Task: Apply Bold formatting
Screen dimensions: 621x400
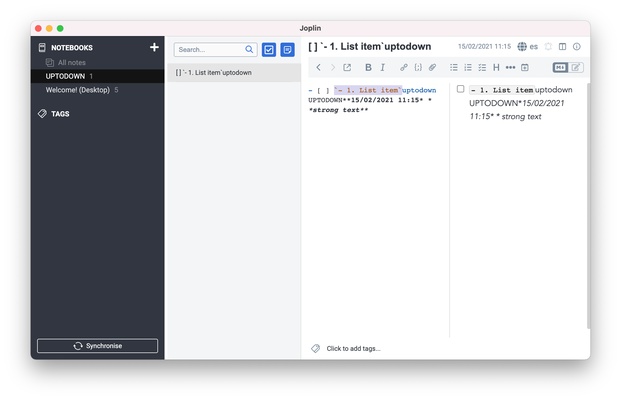Action: click(x=368, y=67)
